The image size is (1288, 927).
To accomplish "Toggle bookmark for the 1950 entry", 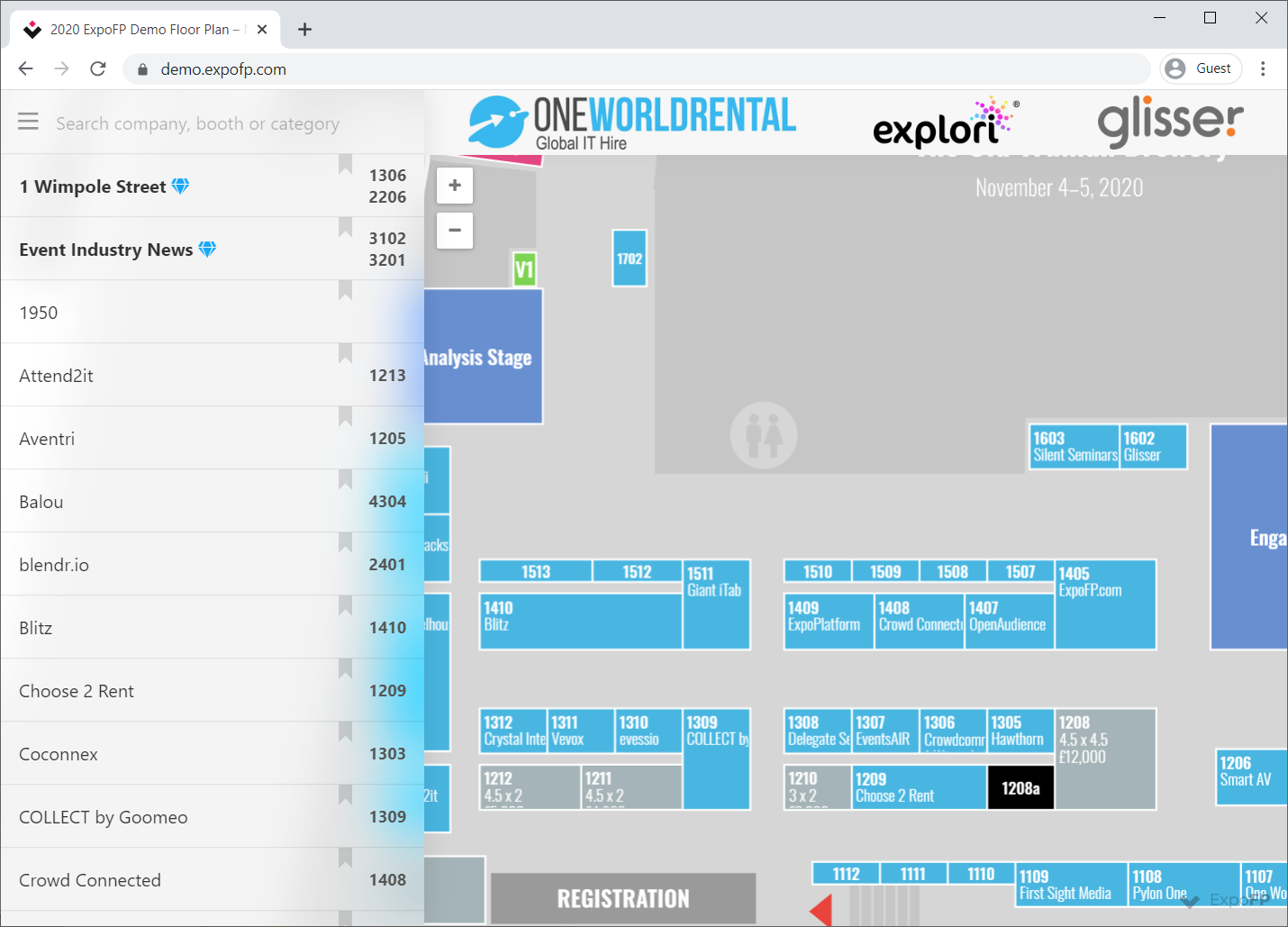I will (345, 291).
